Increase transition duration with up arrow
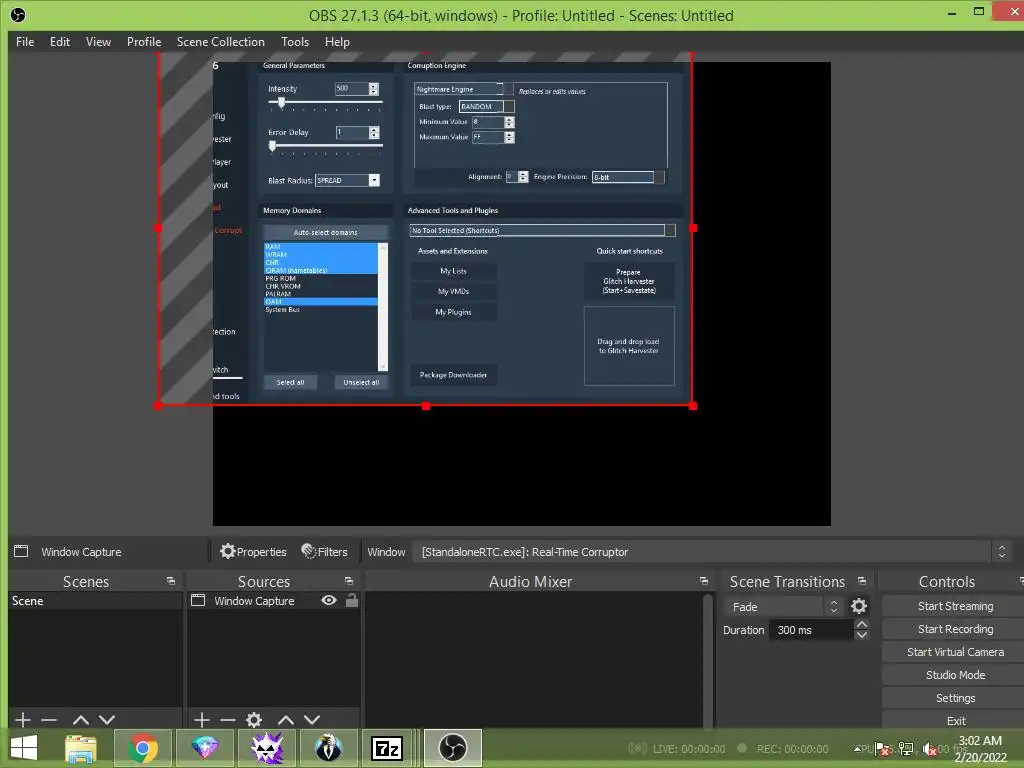This screenshot has width=1024, height=768. pos(862,624)
